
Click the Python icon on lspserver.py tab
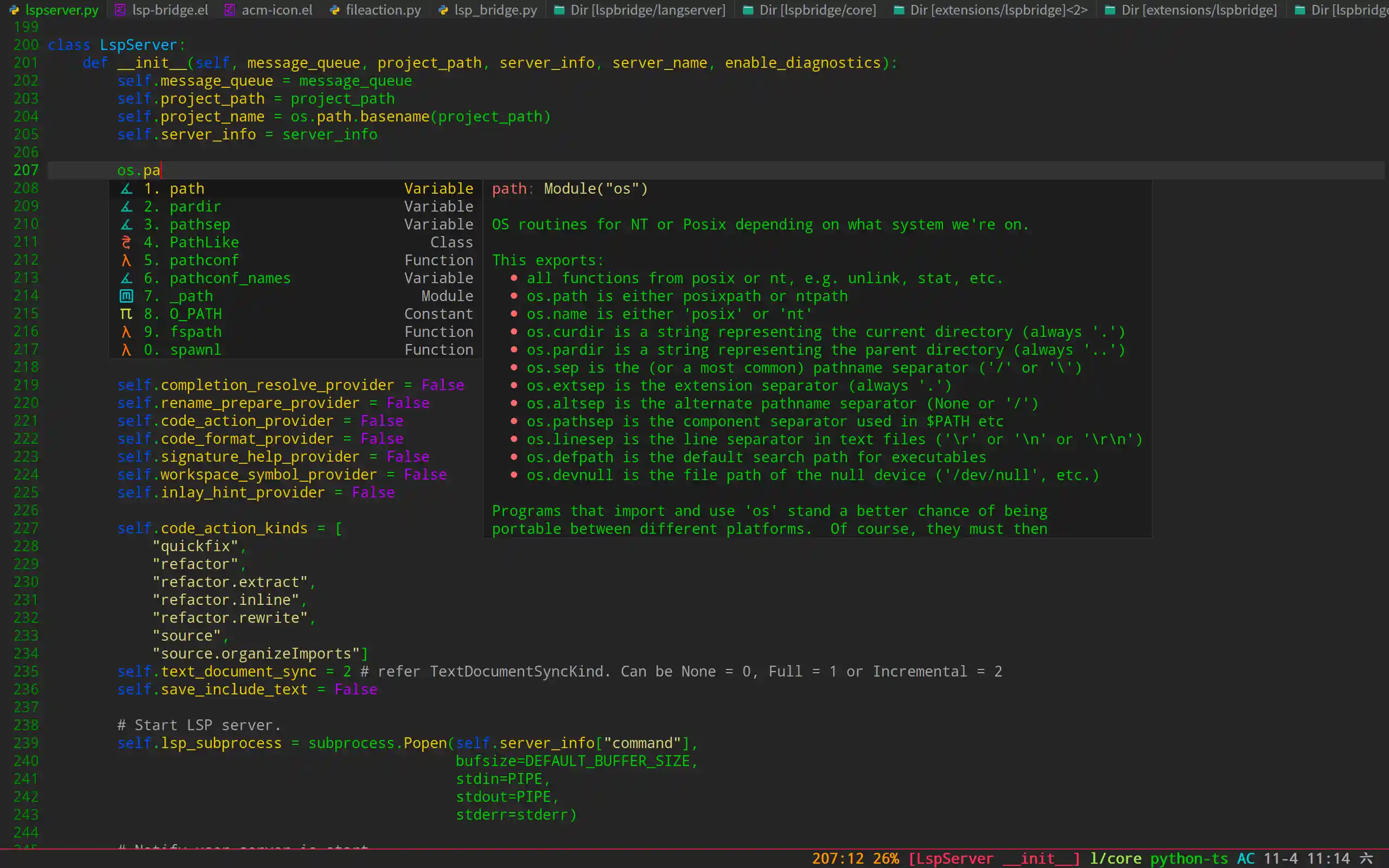pos(14,10)
